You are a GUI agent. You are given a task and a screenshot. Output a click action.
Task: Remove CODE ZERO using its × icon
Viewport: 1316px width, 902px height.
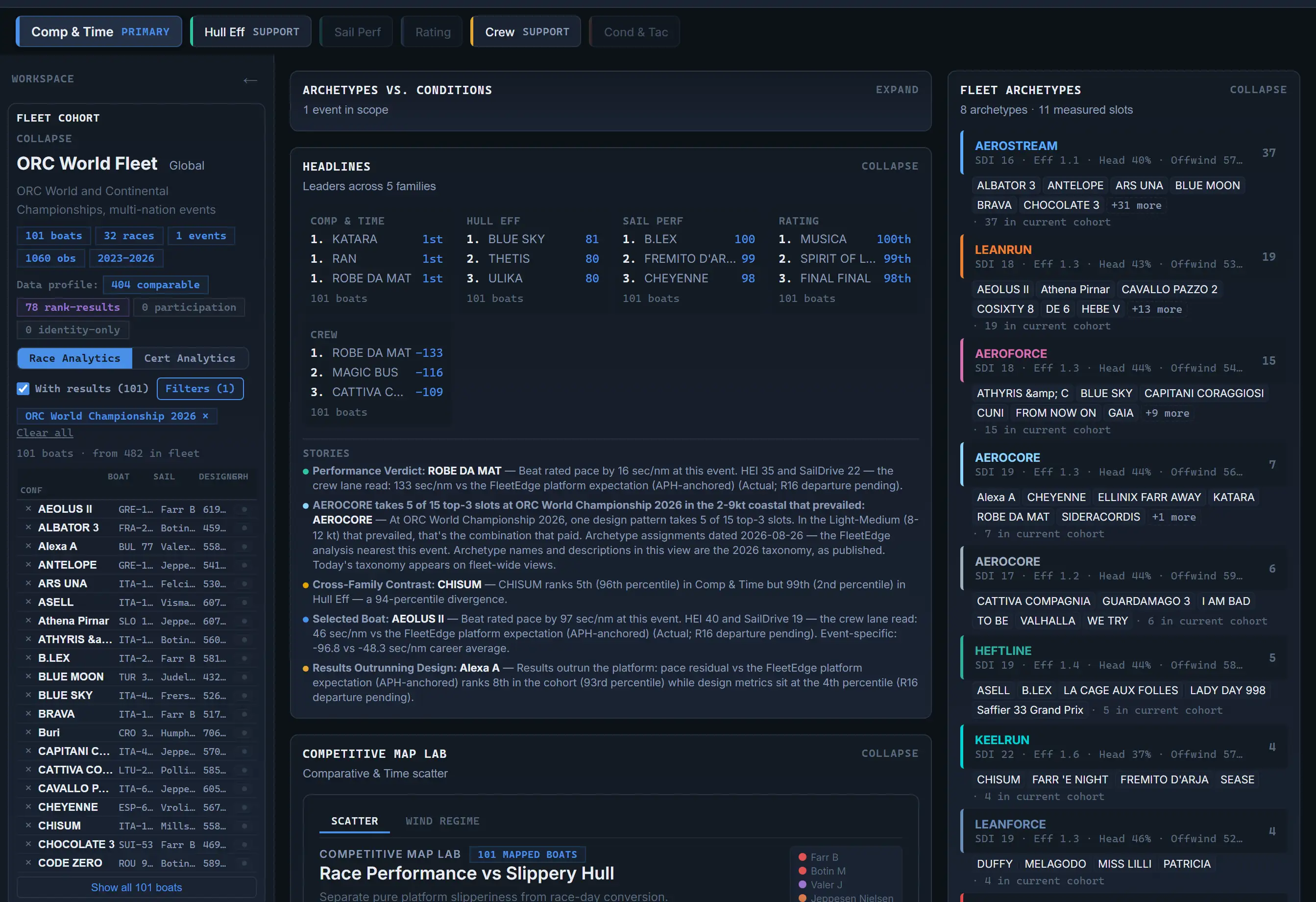tap(28, 863)
